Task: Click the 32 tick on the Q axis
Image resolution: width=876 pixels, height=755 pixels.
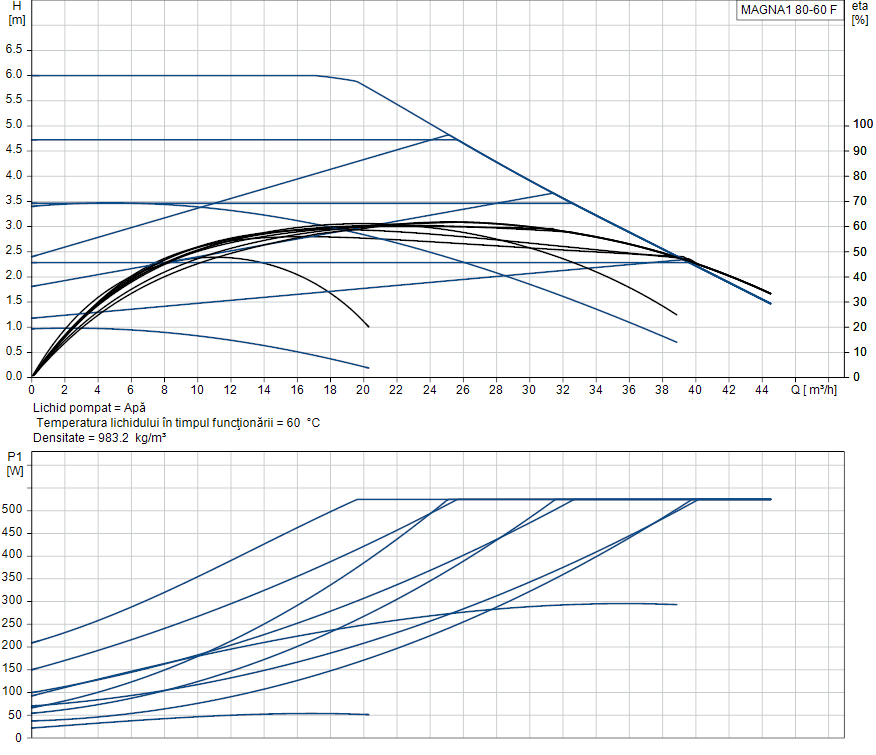Action: point(562,390)
